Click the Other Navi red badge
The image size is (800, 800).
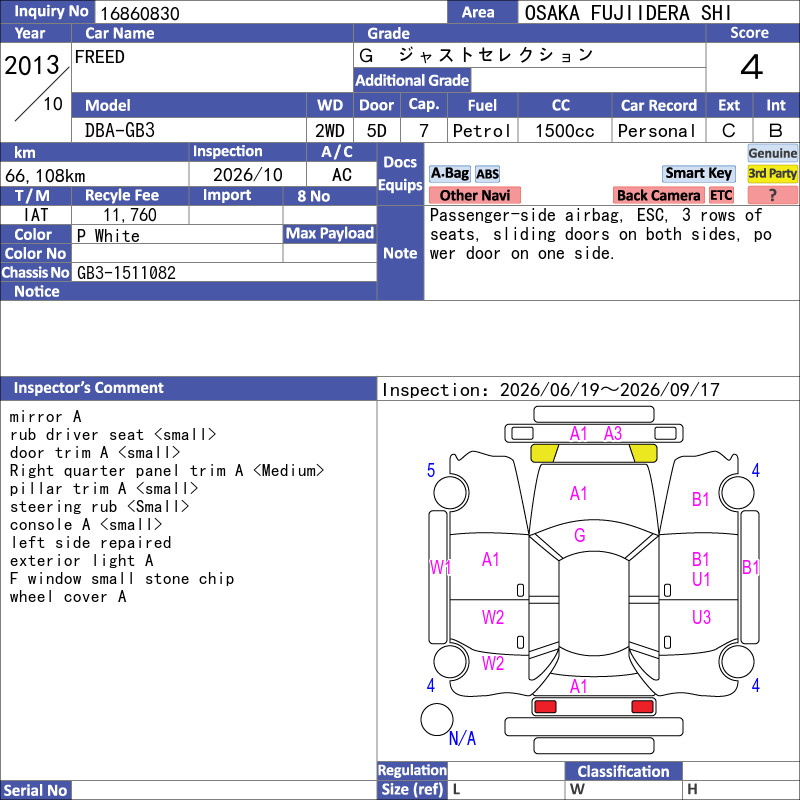tap(474, 195)
